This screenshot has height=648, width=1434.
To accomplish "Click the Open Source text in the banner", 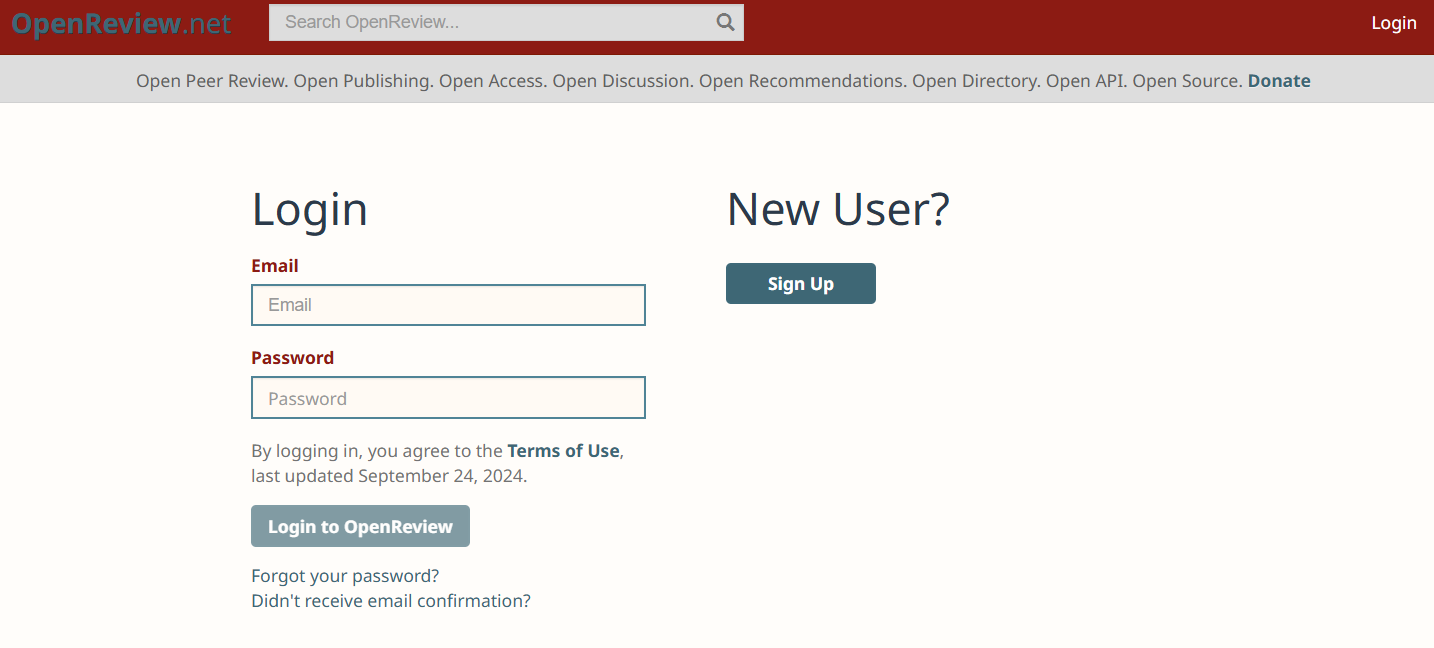I will 1186,81.
